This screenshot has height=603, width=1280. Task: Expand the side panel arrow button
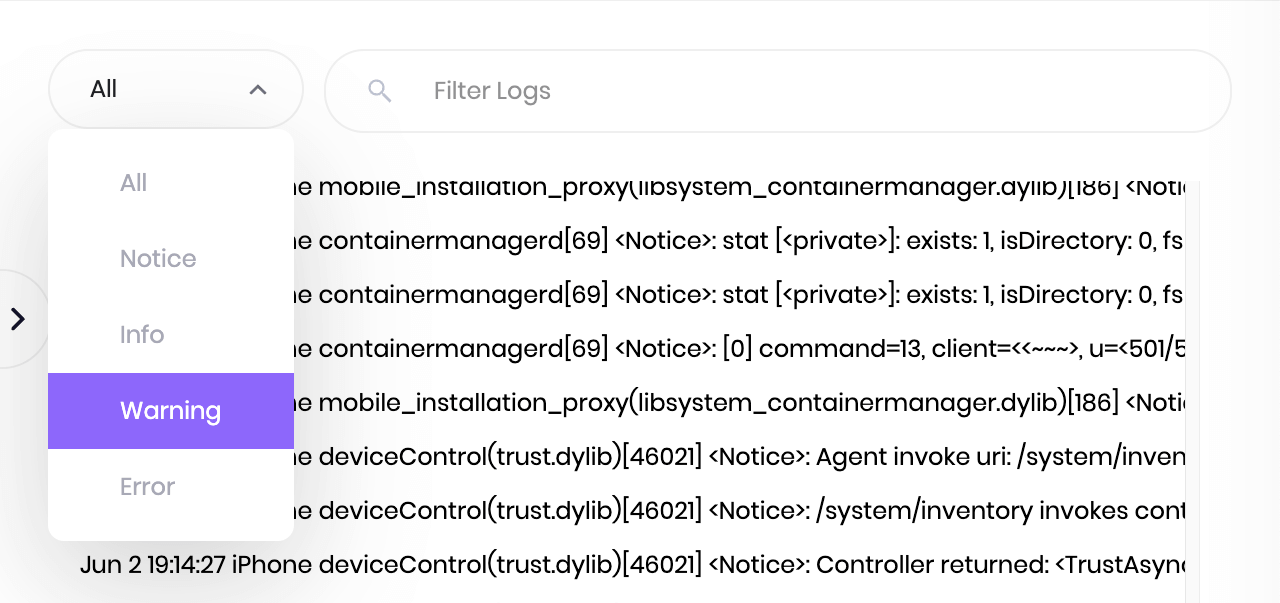pyautogui.click(x=18, y=319)
